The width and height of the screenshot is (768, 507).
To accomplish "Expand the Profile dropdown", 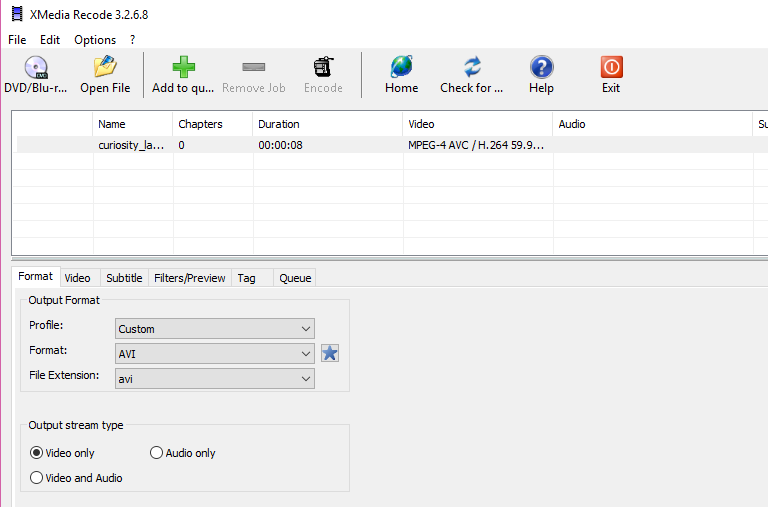I will [x=215, y=329].
